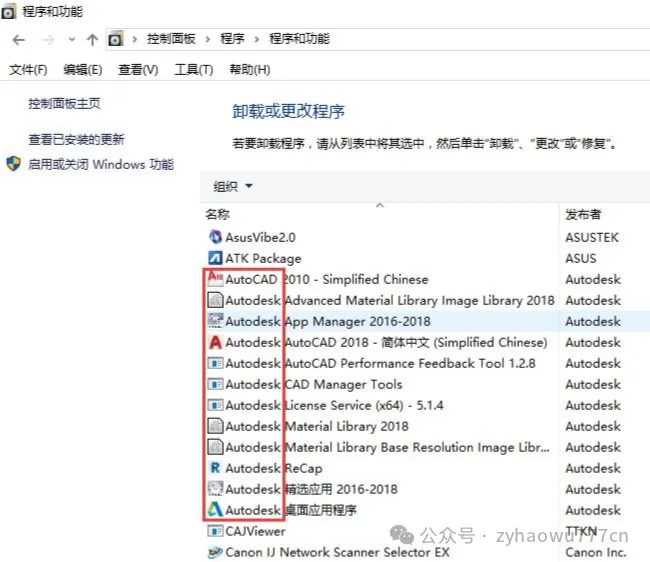Click the Advanced Material Library Image Library icon

pos(215,300)
